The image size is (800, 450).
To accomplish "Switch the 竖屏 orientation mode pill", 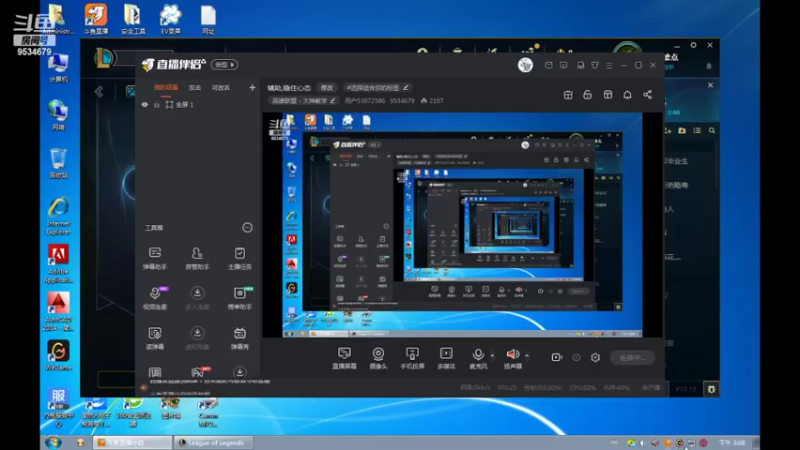I will coord(224,65).
